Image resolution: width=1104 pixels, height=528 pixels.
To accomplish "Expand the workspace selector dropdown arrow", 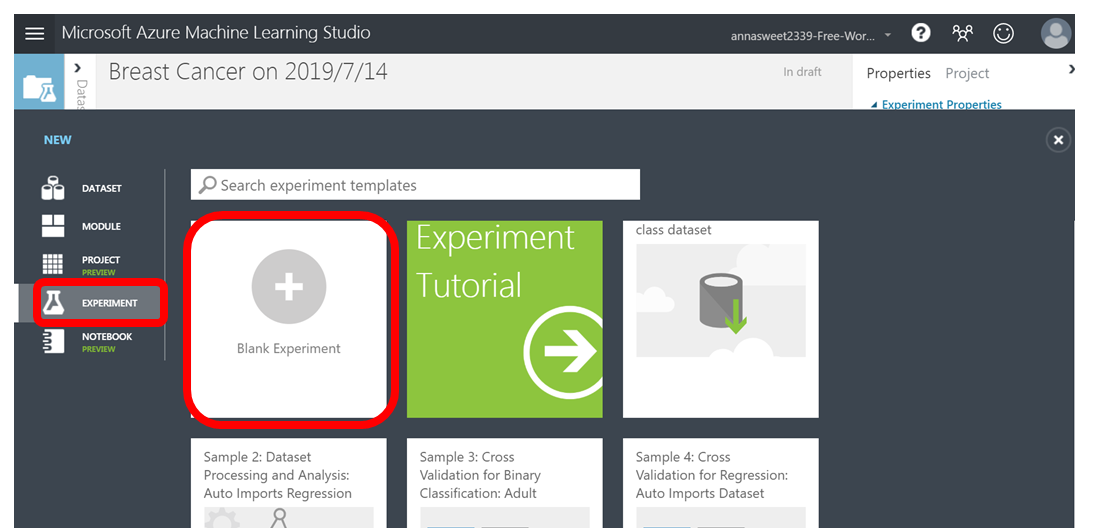I will (x=888, y=35).
